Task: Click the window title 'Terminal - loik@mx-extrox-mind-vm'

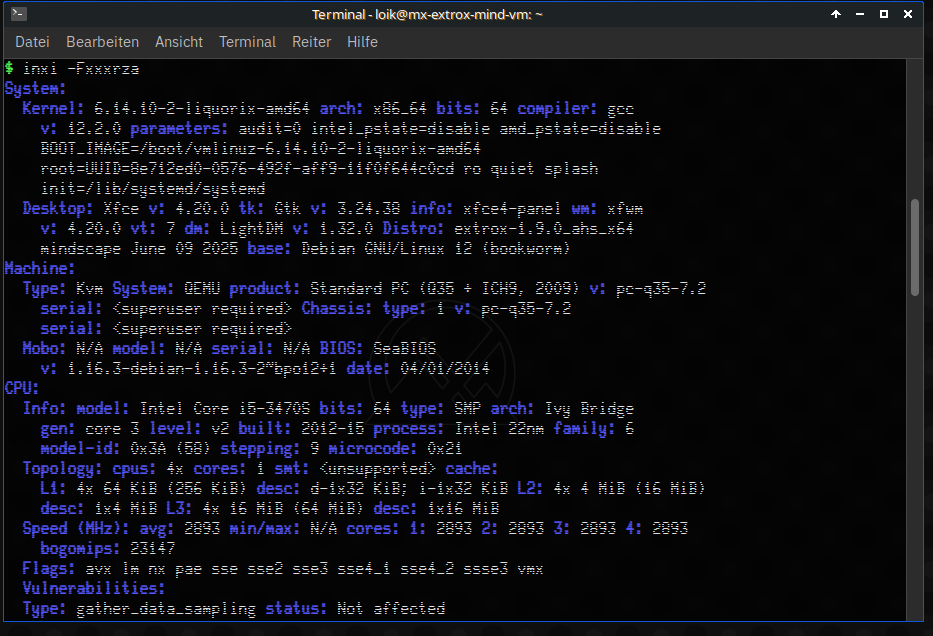Action: coord(427,14)
